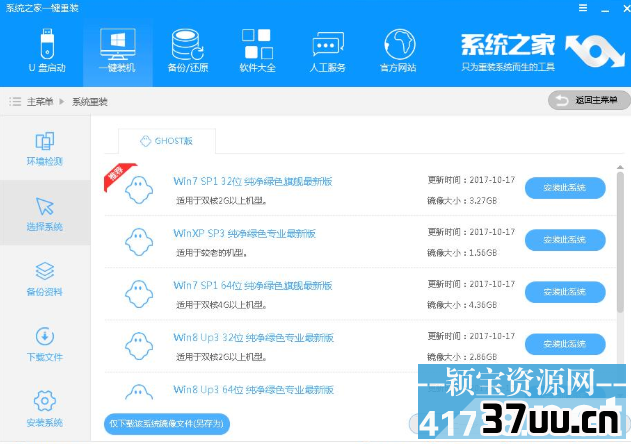Open 备份资料 sidebar step
Image resolution: width=631 pixels, height=444 pixels.
pos(45,279)
